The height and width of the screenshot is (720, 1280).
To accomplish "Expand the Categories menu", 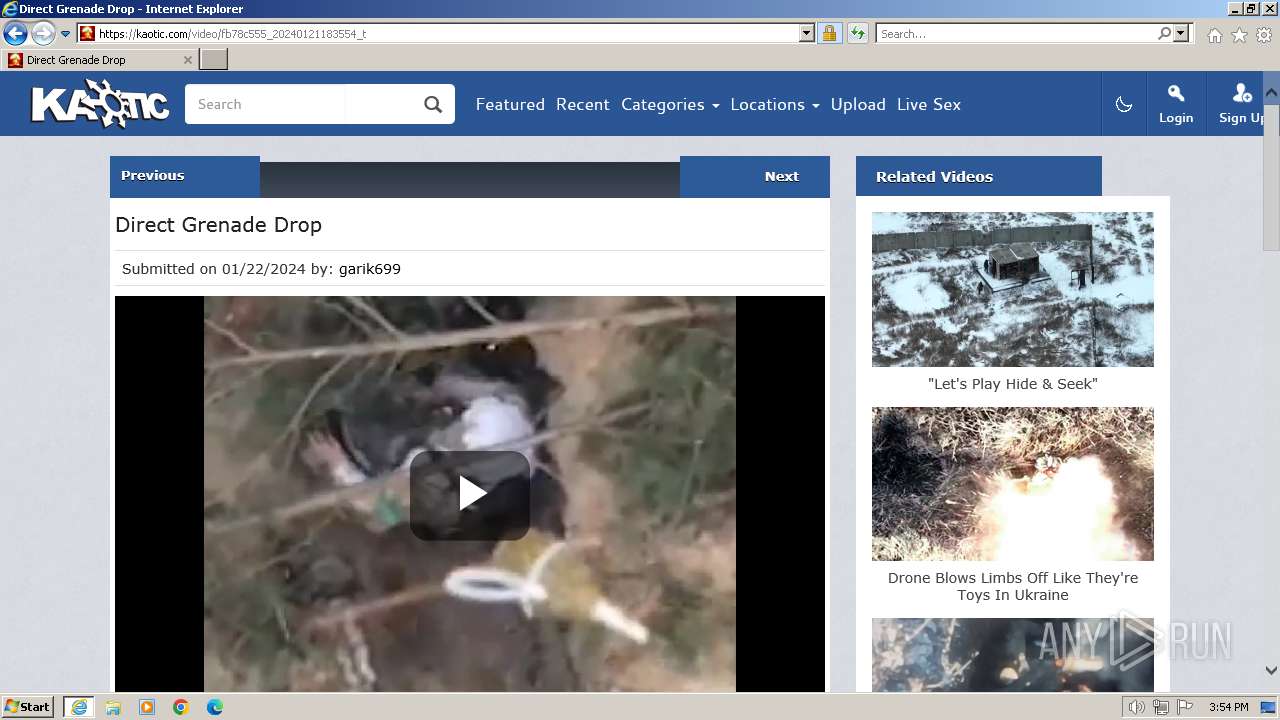I will pos(670,104).
